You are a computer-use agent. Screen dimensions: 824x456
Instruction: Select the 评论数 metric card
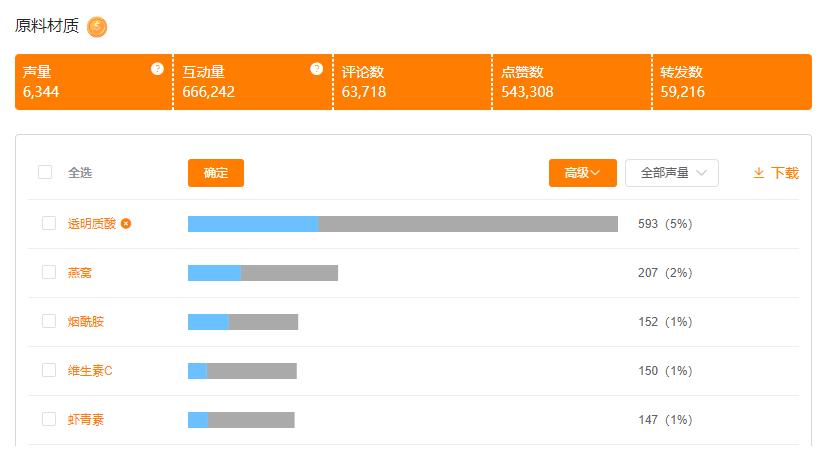pyautogui.click(x=411, y=82)
